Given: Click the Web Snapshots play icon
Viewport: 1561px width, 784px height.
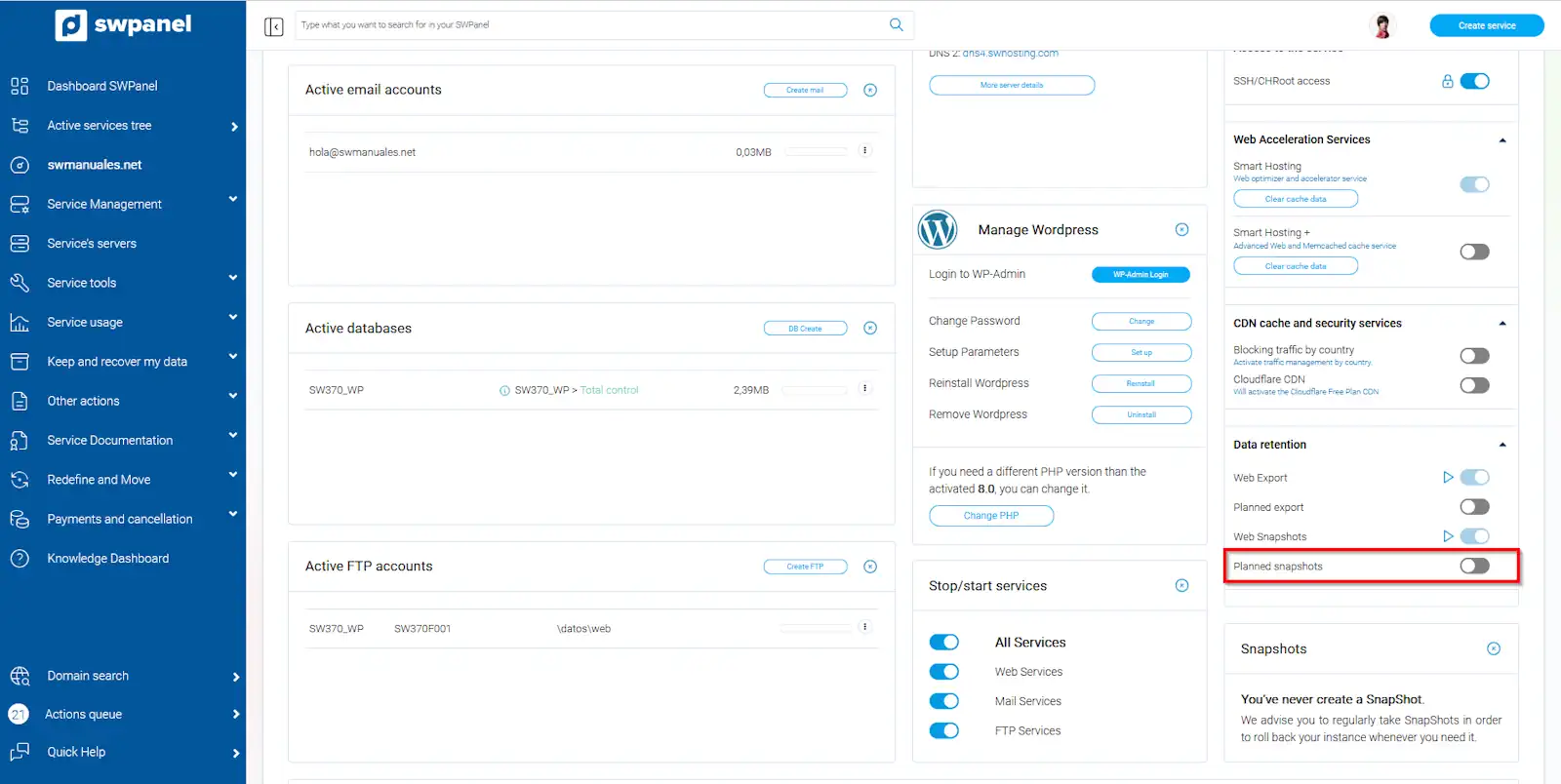Looking at the screenshot, I should pyautogui.click(x=1448, y=536).
